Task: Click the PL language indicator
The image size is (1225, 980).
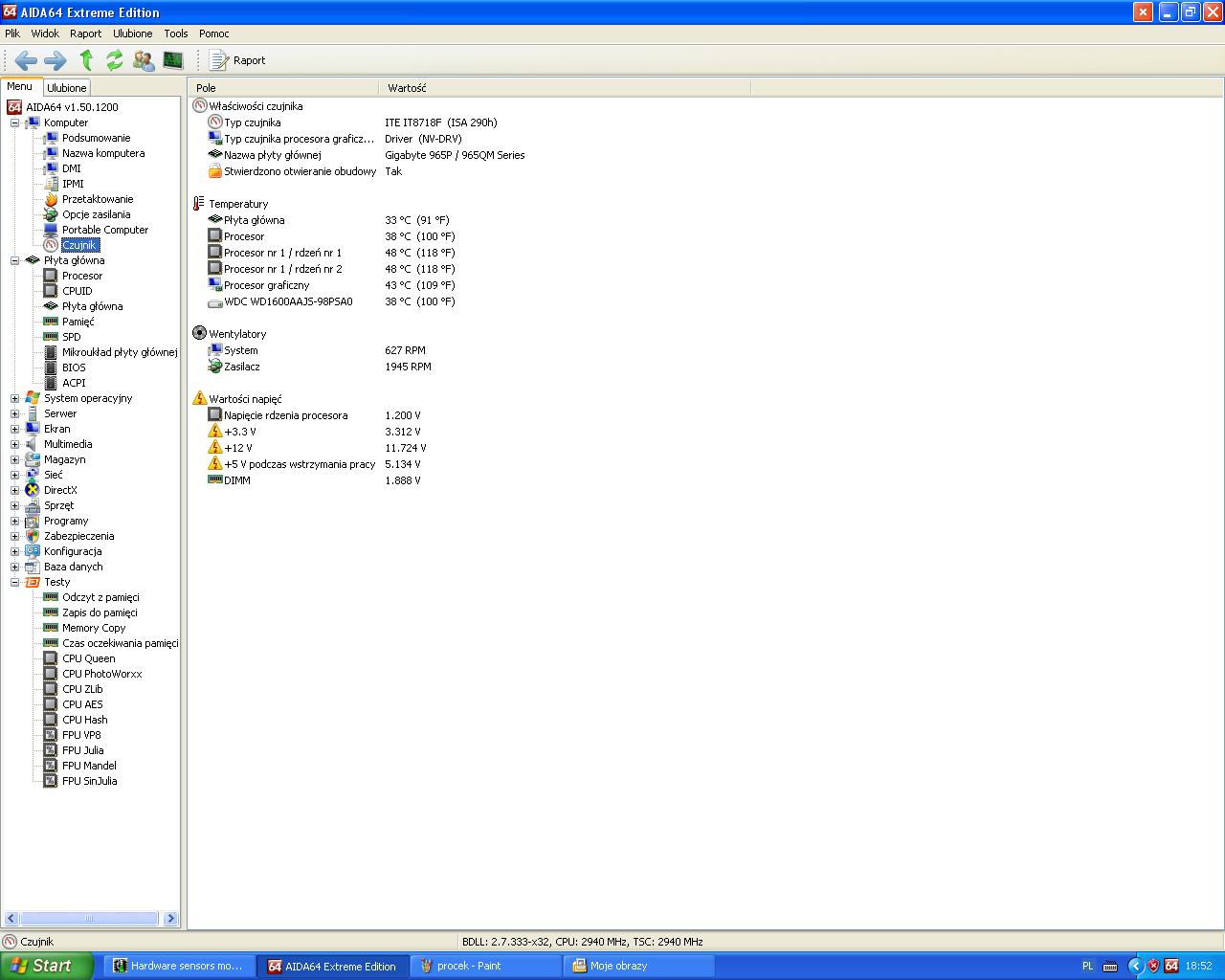Action: click(x=1088, y=966)
